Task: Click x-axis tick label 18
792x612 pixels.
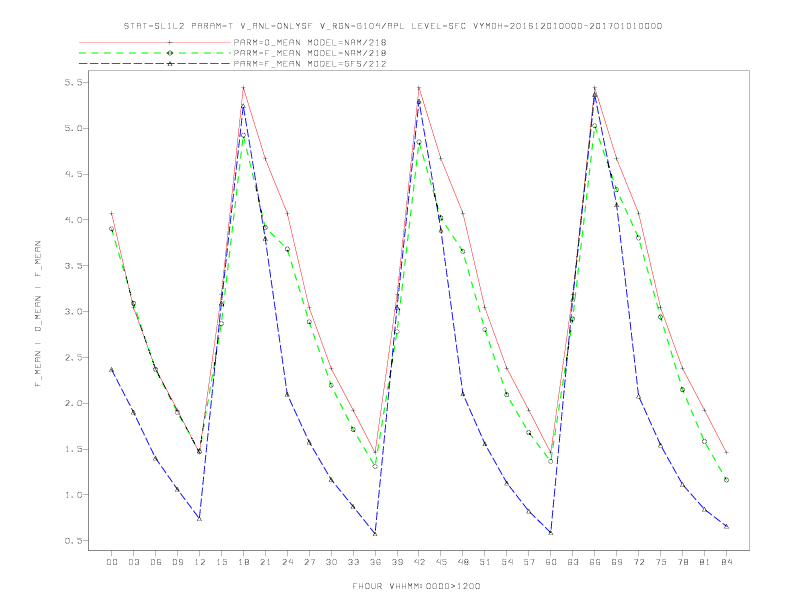Action: 243,562
